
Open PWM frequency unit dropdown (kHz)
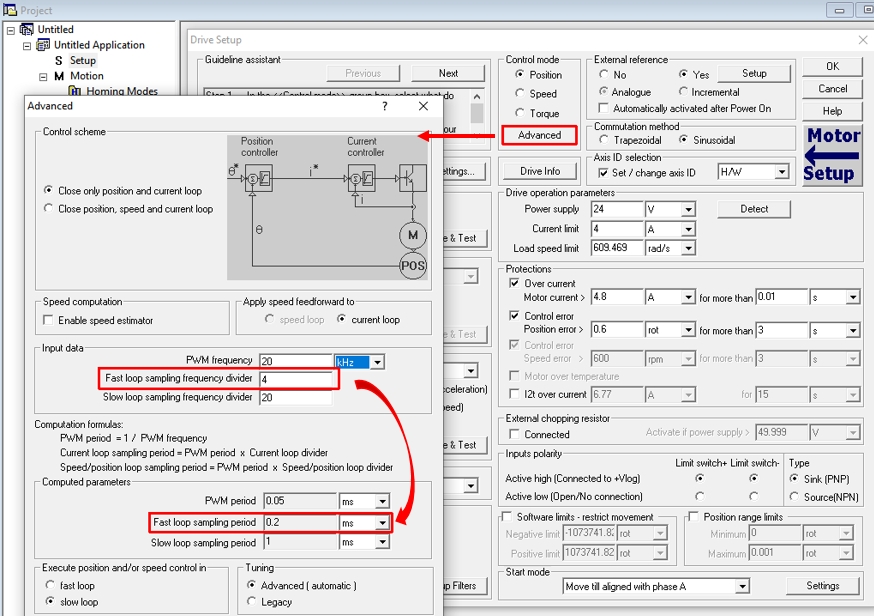point(377,362)
